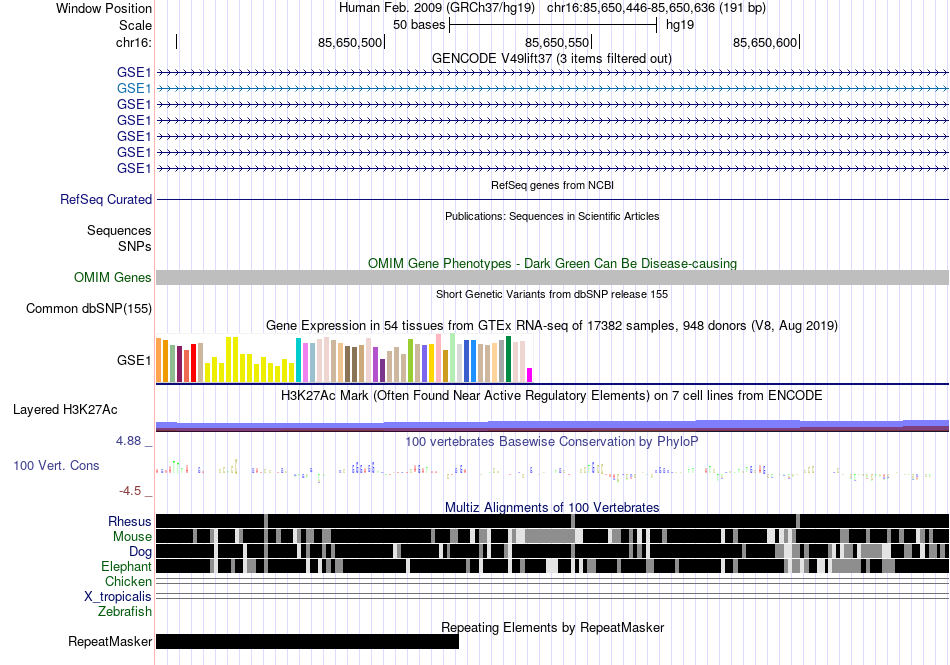The height and width of the screenshot is (665, 950).
Task: Select the gray OMIM Genes bar
Action: [552, 277]
